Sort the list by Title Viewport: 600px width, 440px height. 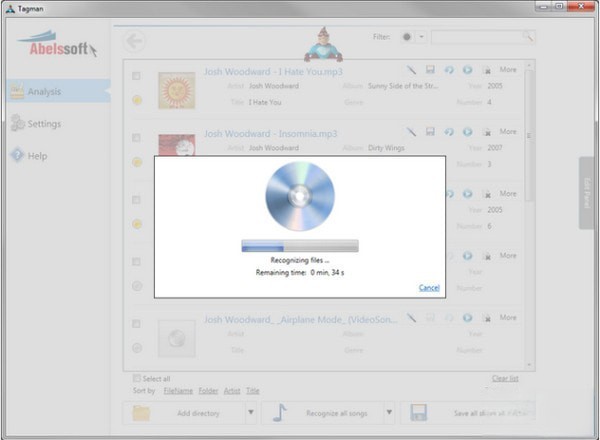point(253,391)
